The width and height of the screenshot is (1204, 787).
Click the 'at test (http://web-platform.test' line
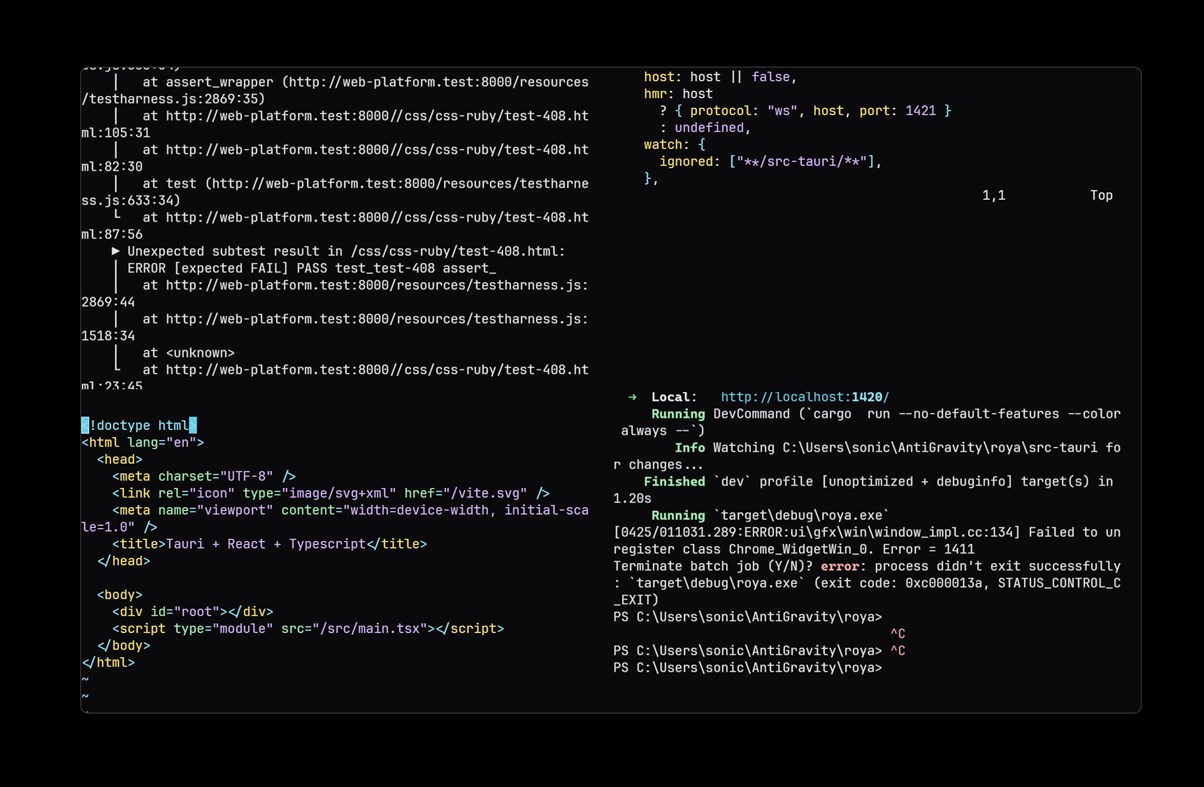pos(365,184)
